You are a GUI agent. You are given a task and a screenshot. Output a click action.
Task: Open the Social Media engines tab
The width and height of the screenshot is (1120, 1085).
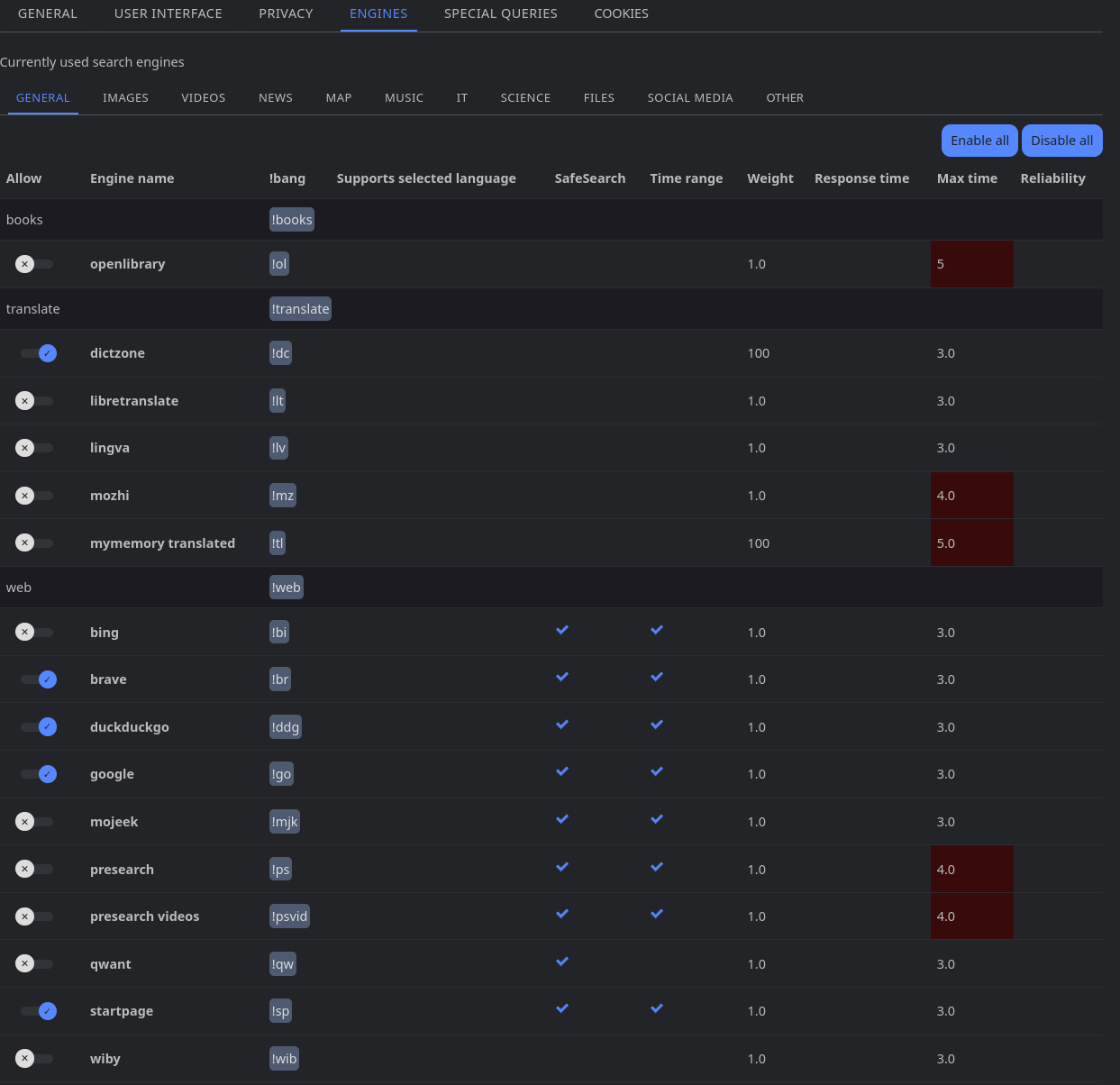coord(689,97)
